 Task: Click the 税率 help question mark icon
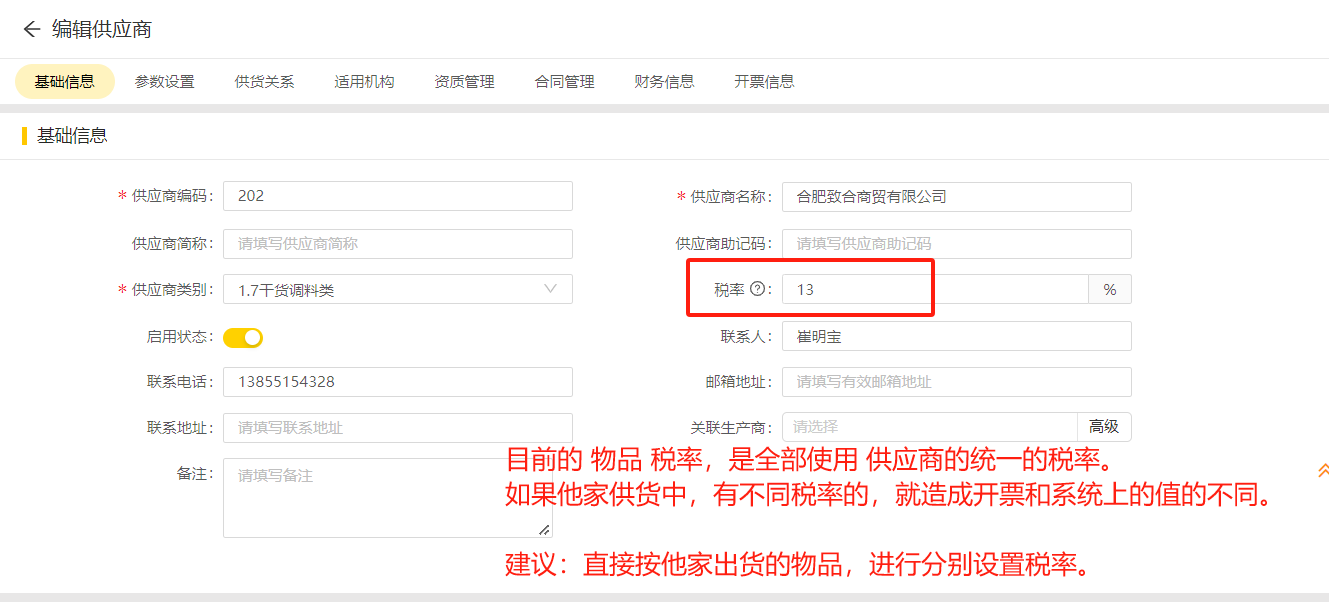pyautogui.click(x=757, y=289)
